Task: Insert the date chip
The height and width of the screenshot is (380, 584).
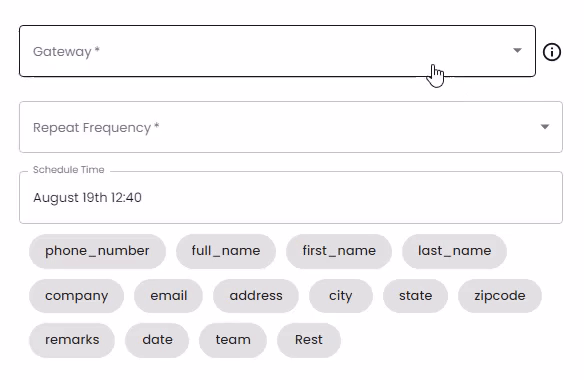Action: tap(157, 340)
